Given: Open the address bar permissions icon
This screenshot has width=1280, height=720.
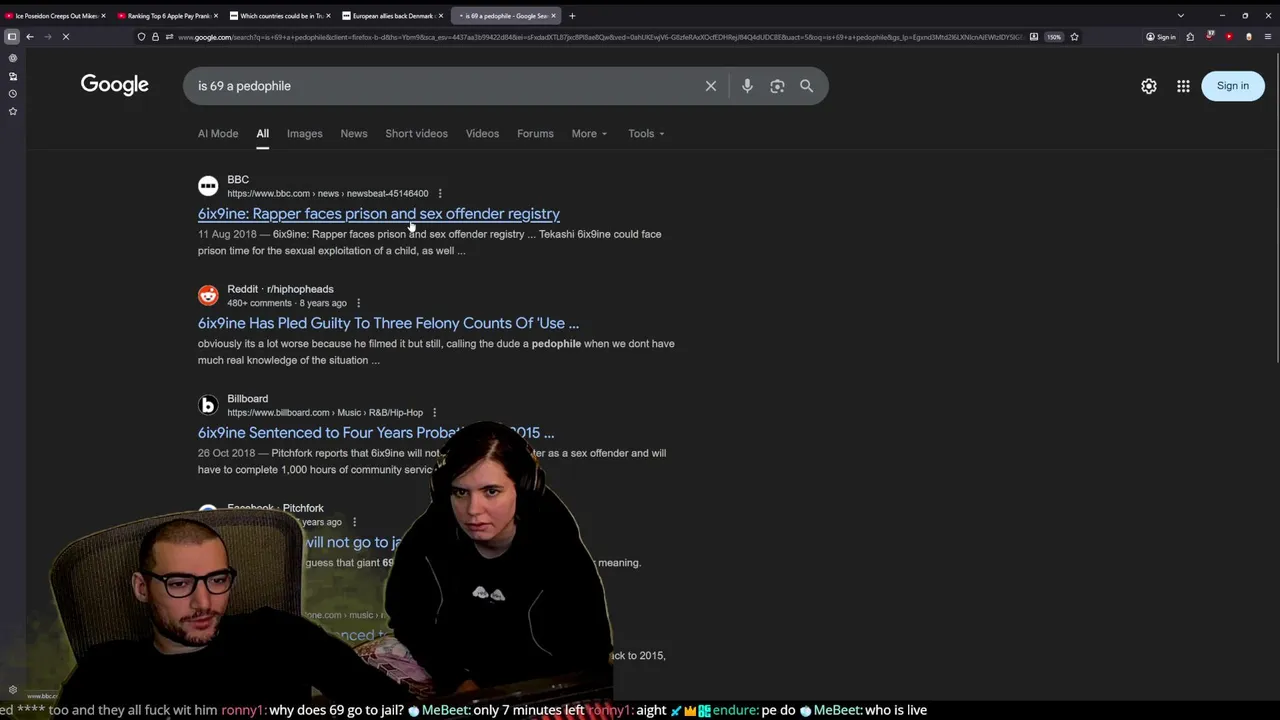Looking at the screenshot, I should (169, 37).
